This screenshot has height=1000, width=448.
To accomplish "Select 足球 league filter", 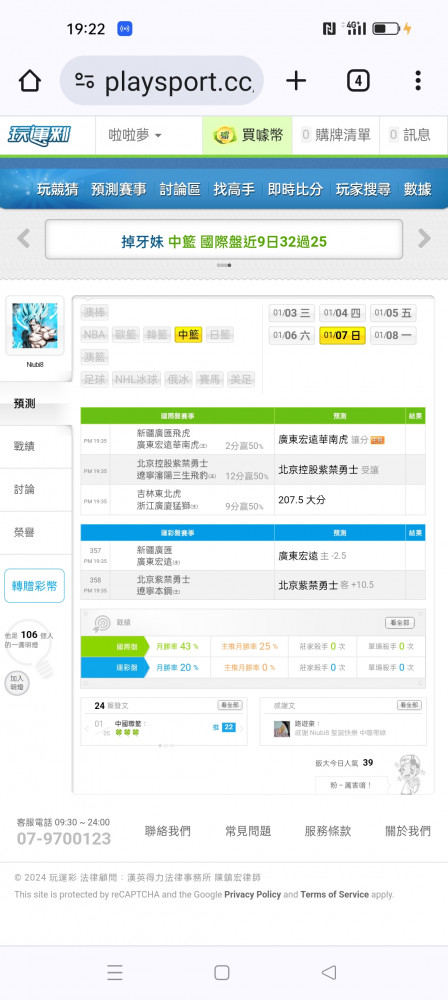I will click(x=94, y=380).
